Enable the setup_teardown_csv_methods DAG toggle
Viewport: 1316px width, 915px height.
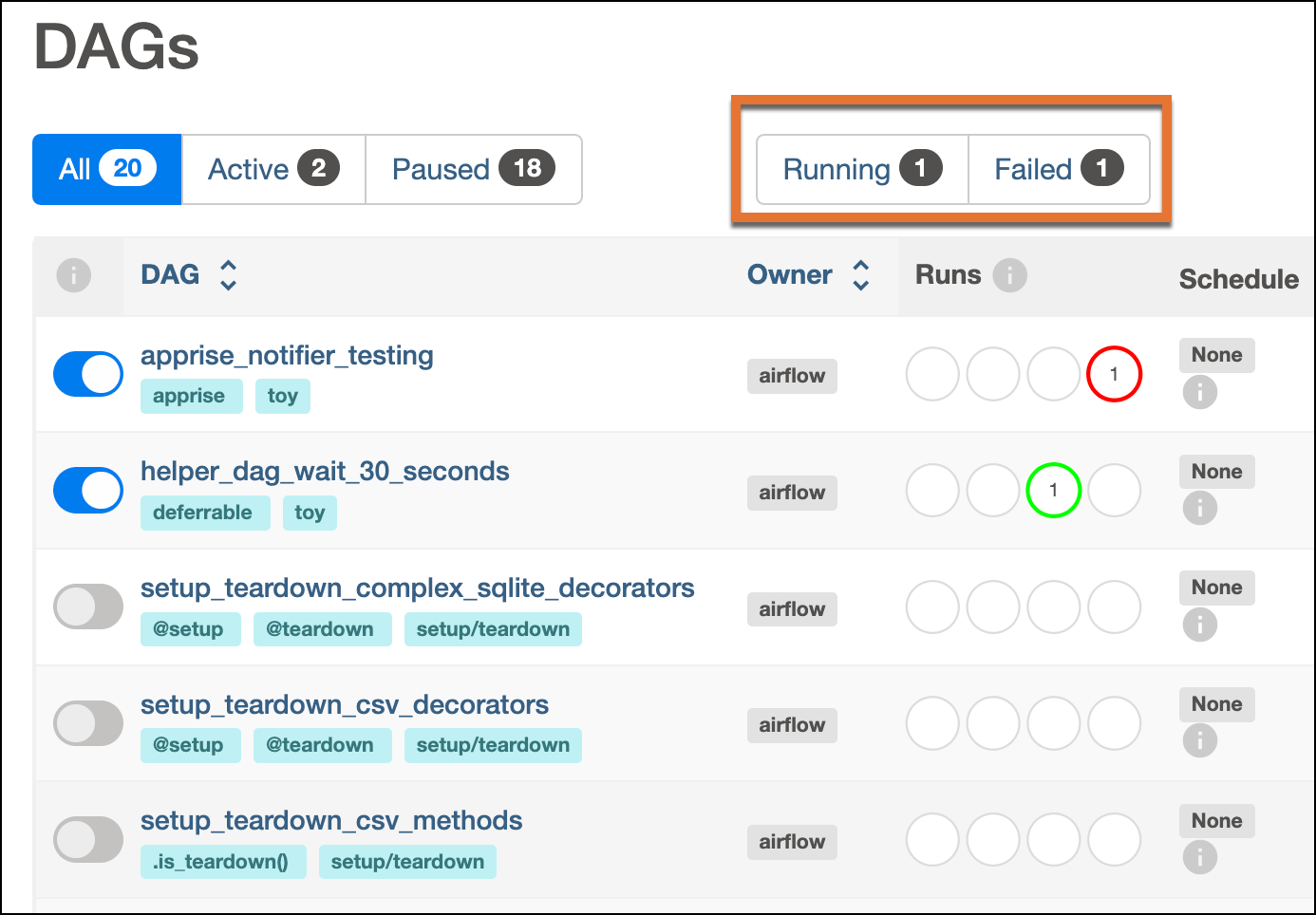(x=88, y=840)
